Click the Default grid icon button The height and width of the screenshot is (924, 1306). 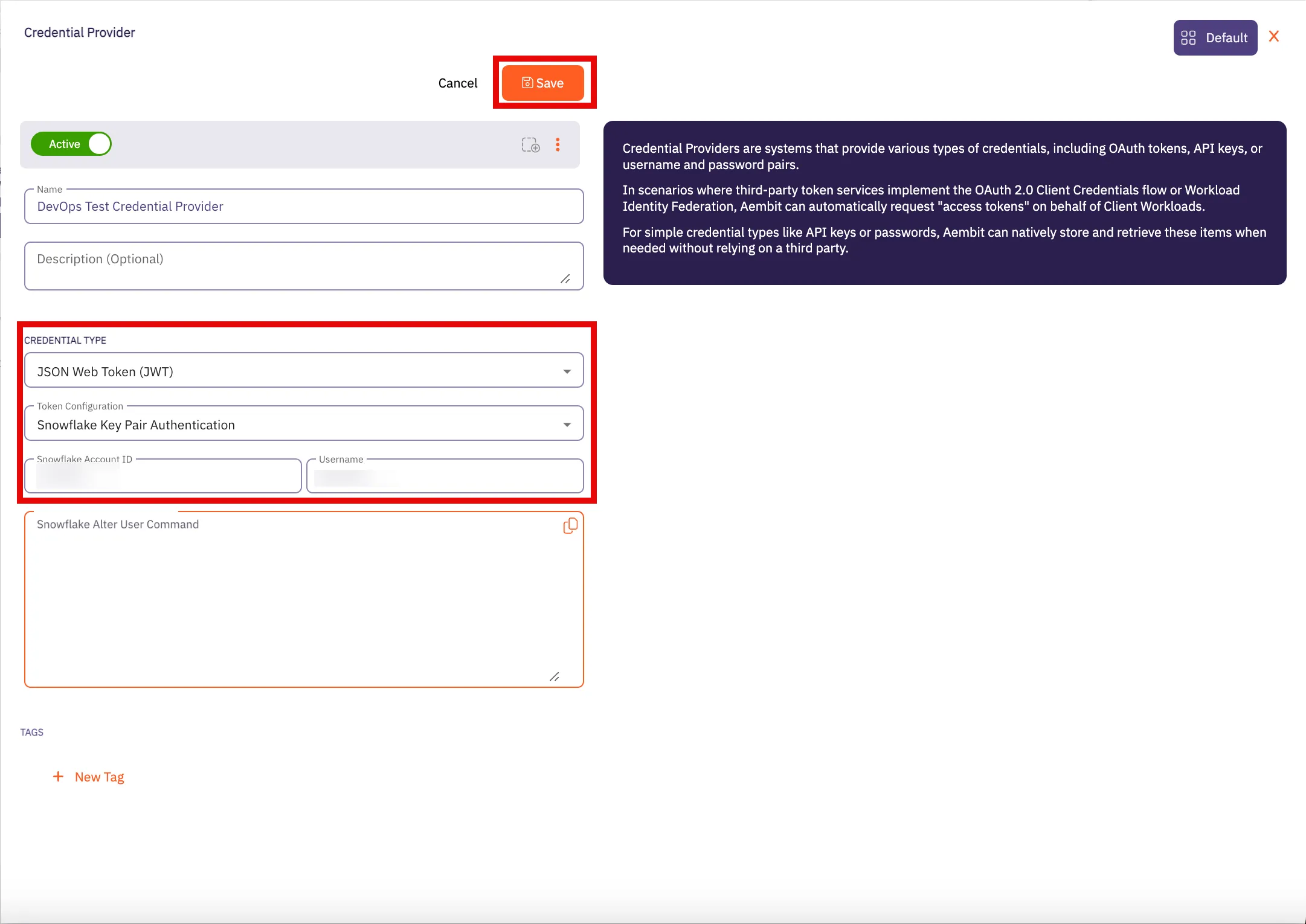1215,37
